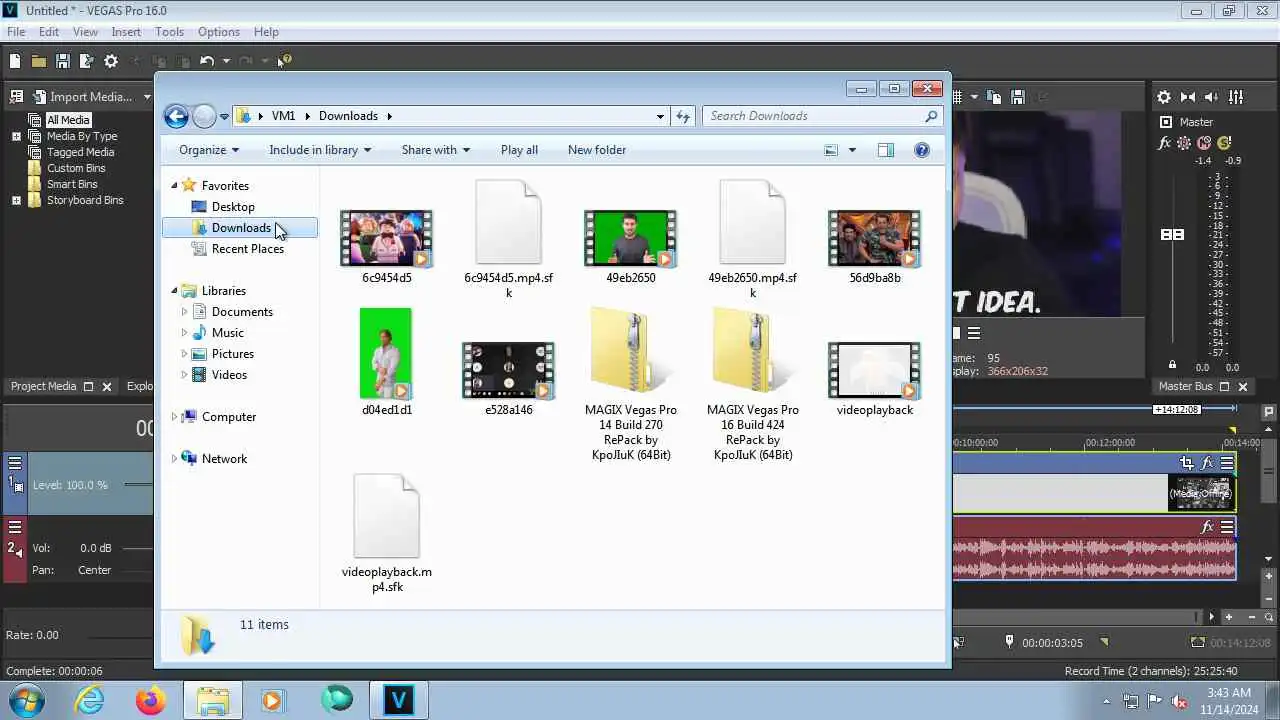This screenshot has width=1280, height=720.
Task: Click the copy snapshot icon above preview
Action: (994, 97)
